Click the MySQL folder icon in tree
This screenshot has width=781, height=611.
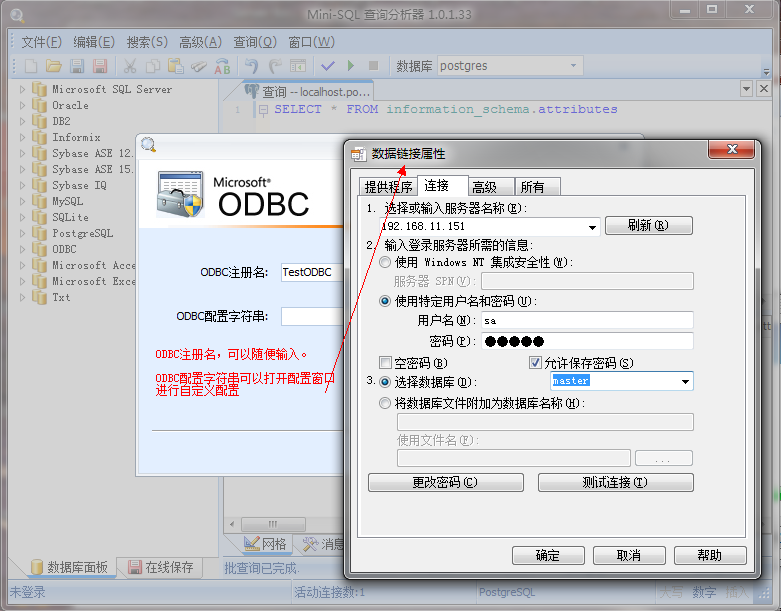tap(39, 201)
